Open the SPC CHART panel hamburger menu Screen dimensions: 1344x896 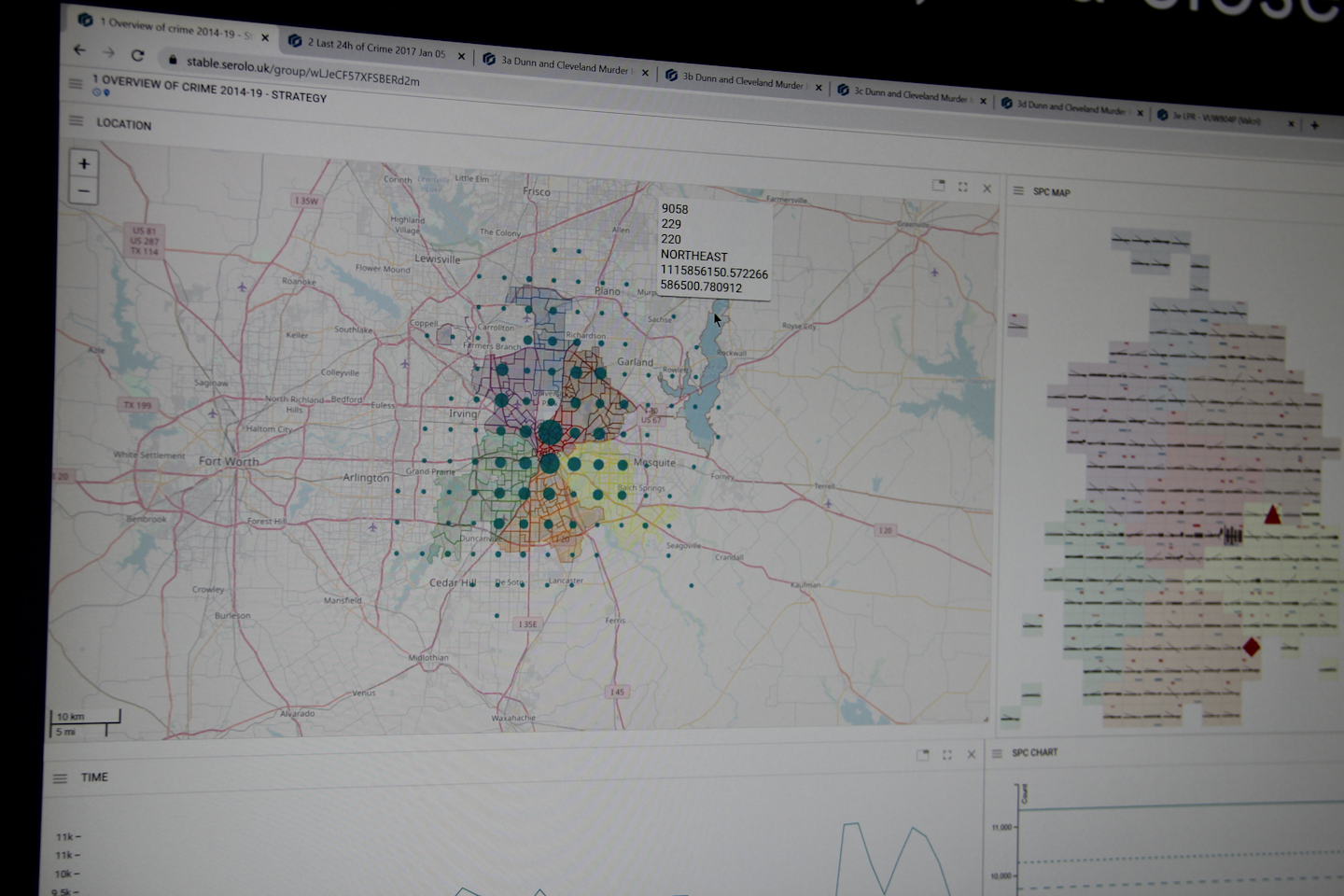coord(997,752)
